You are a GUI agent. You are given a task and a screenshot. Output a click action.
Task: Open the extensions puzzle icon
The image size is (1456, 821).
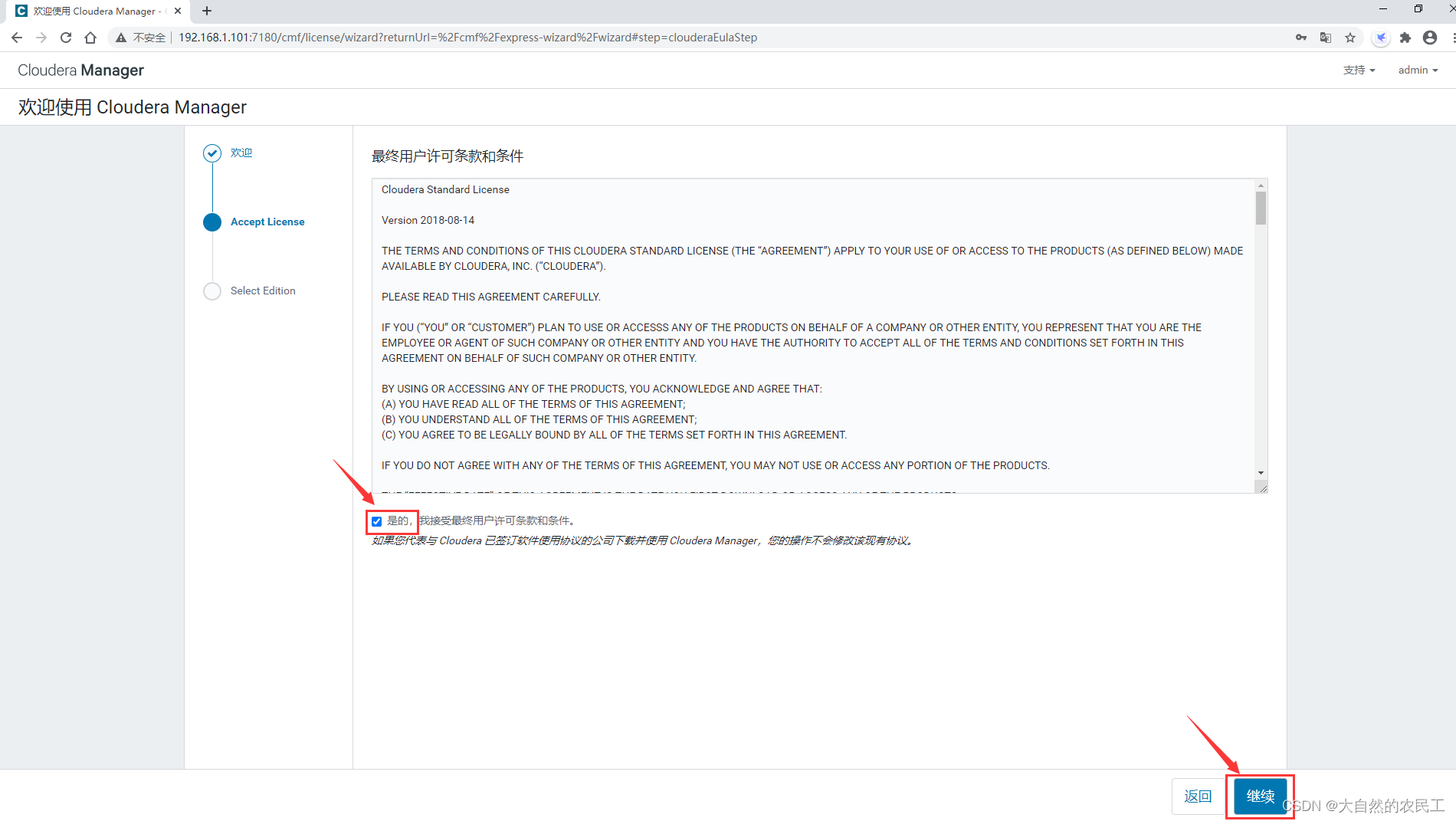pyautogui.click(x=1405, y=38)
